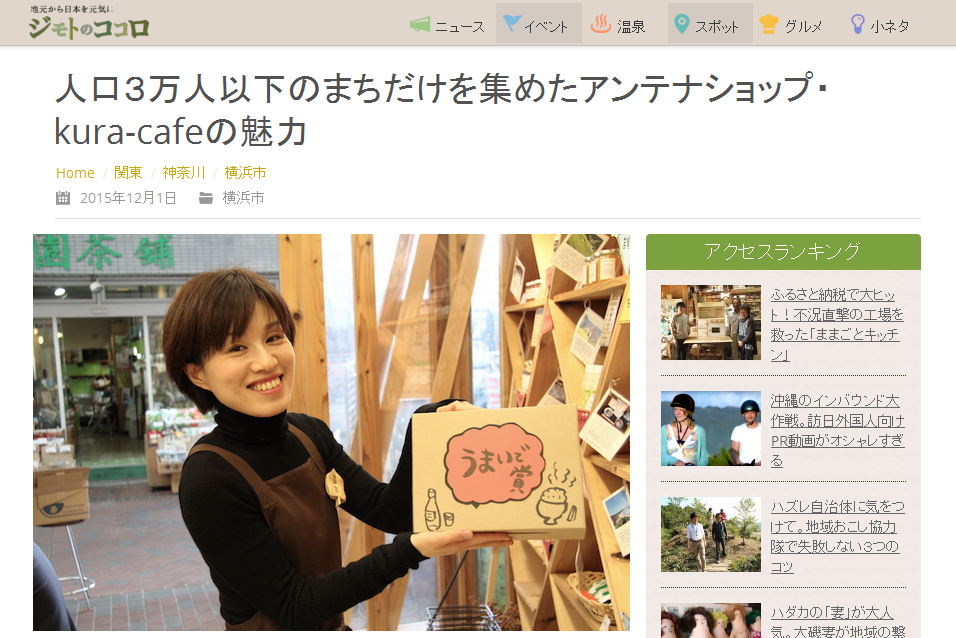Open the 神奈川 breadcrumb link
956x638 pixels.
click(x=184, y=173)
